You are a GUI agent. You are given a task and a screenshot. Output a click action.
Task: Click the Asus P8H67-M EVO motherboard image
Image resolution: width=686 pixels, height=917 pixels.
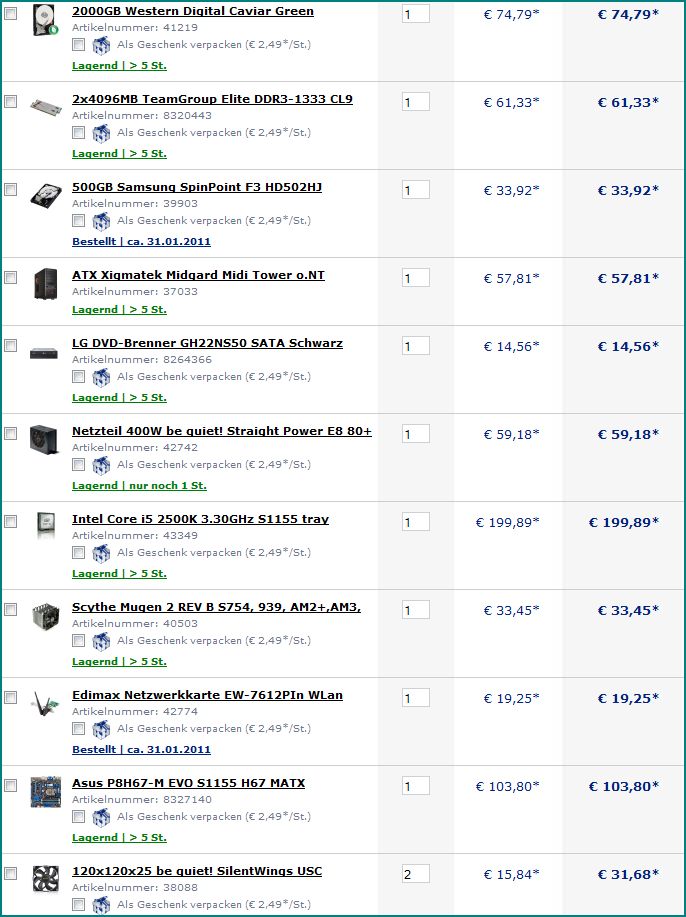click(x=46, y=791)
